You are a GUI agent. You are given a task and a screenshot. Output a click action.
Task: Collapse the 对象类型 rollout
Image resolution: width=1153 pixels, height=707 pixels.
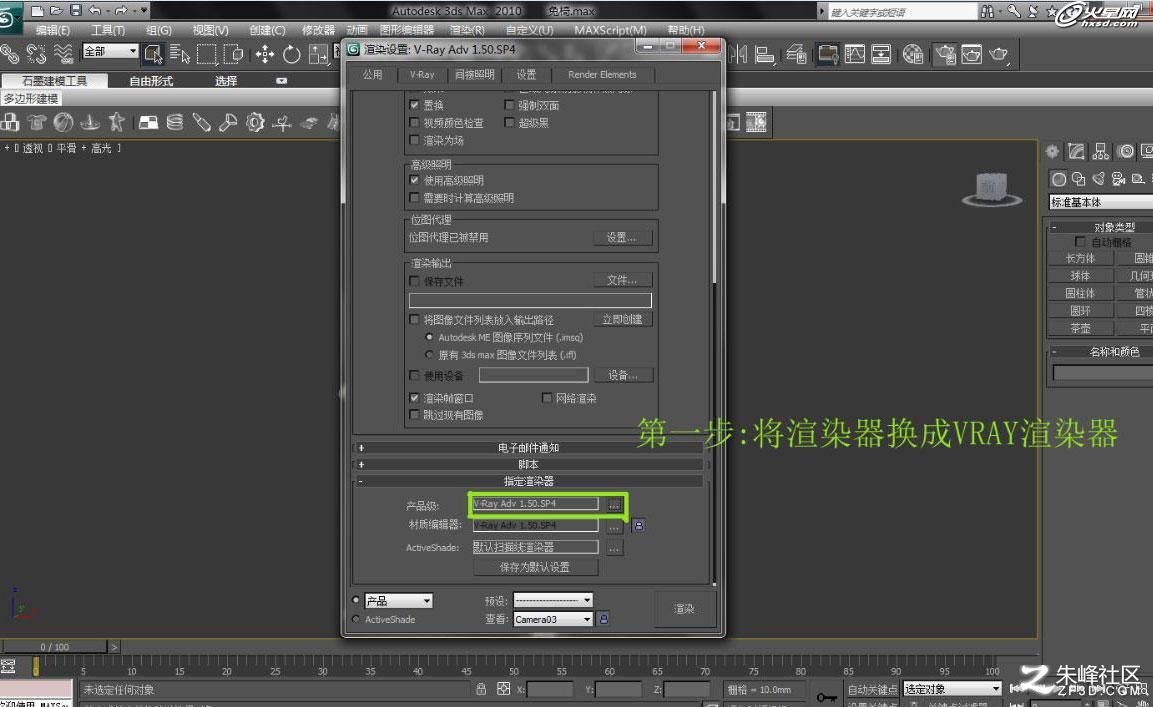click(x=1101, y=227)
